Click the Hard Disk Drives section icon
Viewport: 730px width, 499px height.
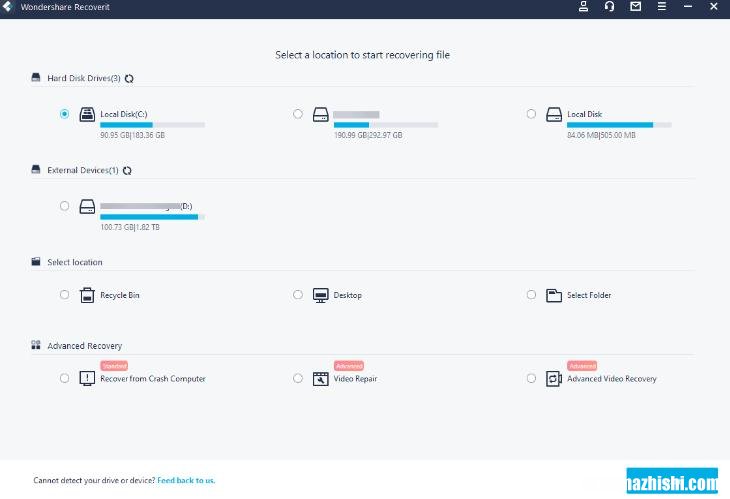click(36, 77)
